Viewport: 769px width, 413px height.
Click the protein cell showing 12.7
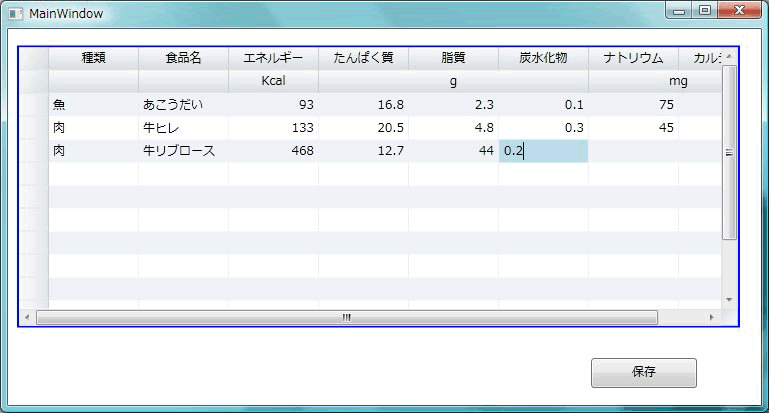(363, 151)
